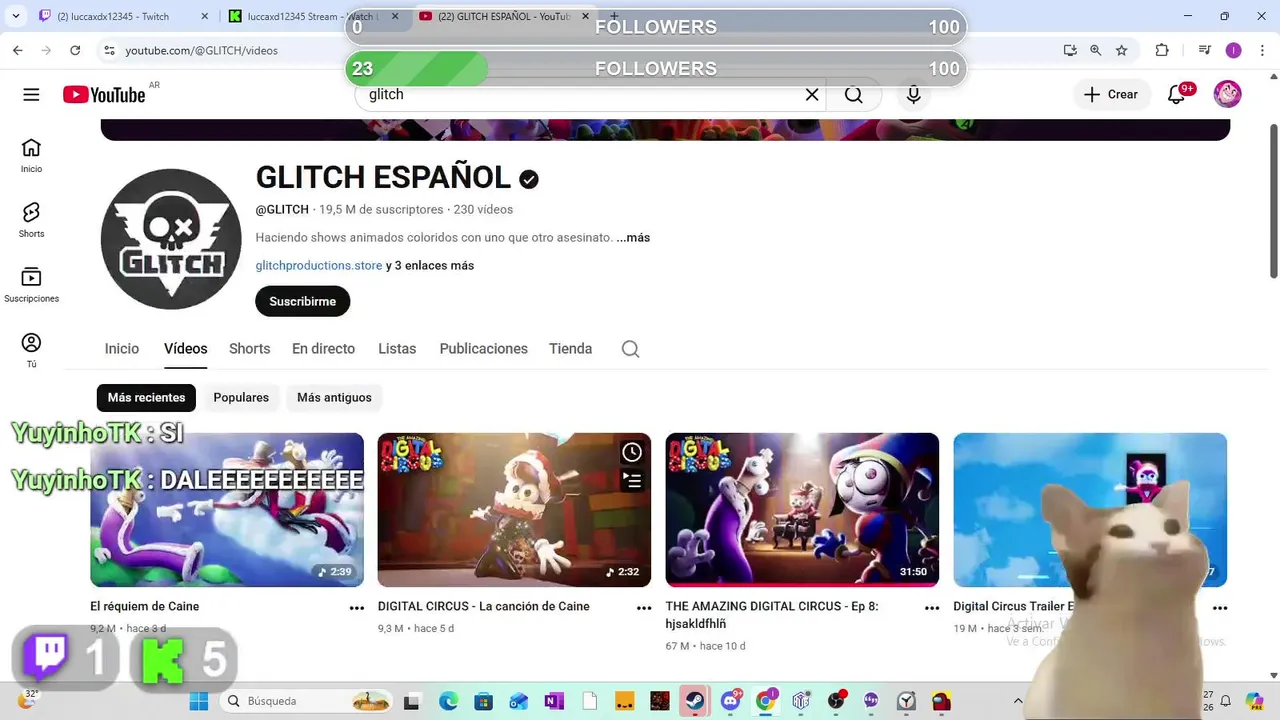
Task: Open DIGITAL CIRCUS La canción de Caine title
Action: (x=483, y=606)
